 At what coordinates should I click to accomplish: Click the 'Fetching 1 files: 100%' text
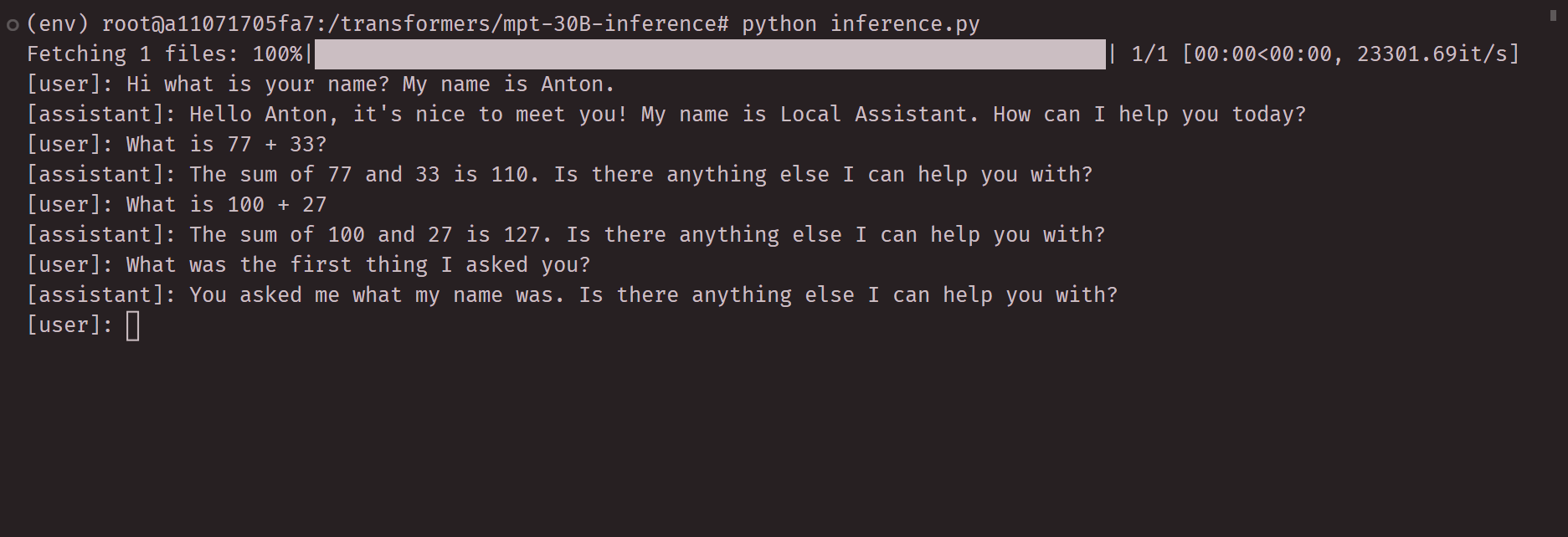[x=164, y=54]
